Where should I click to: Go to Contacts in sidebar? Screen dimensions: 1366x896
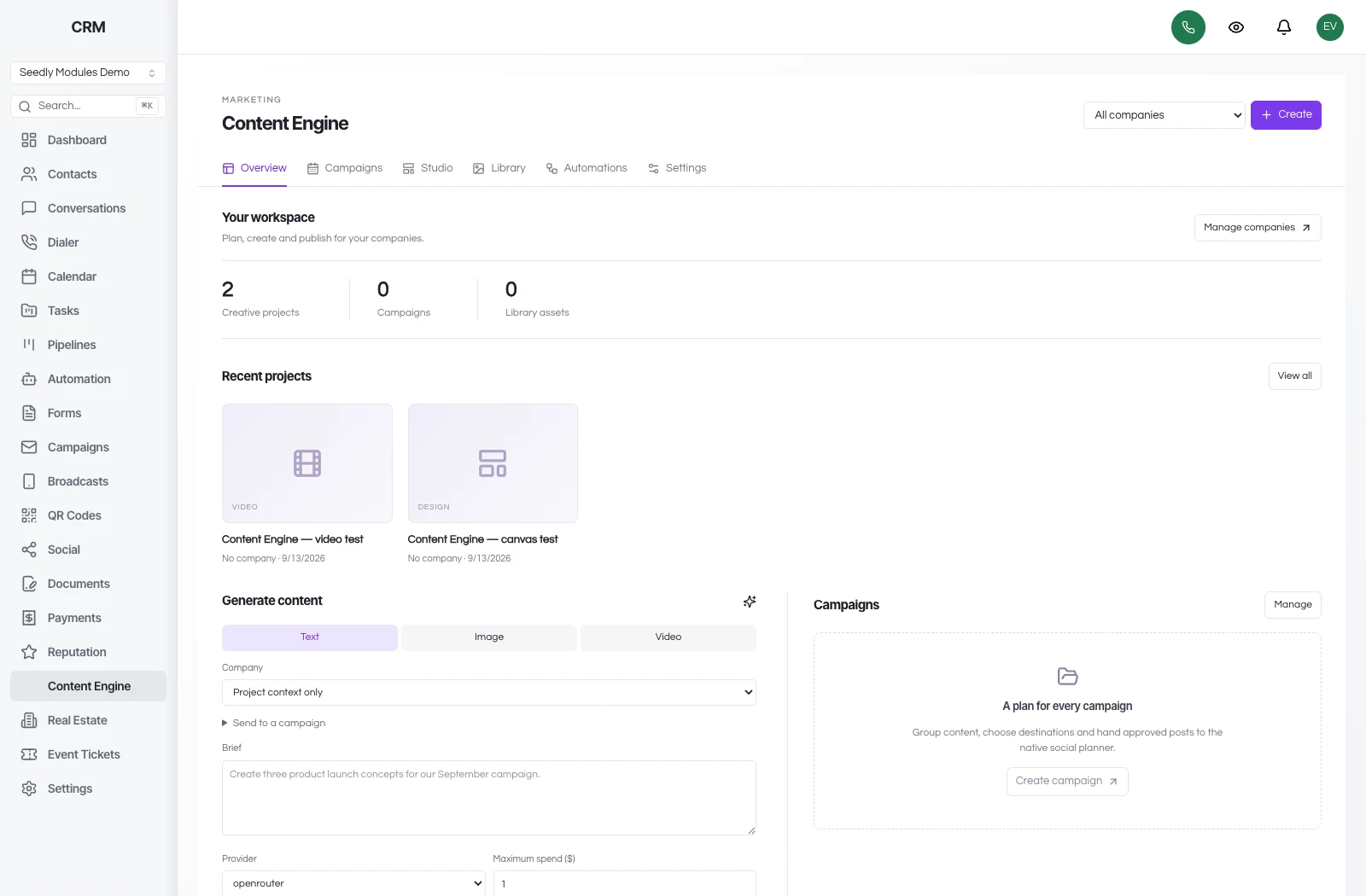tap(88, 174)
